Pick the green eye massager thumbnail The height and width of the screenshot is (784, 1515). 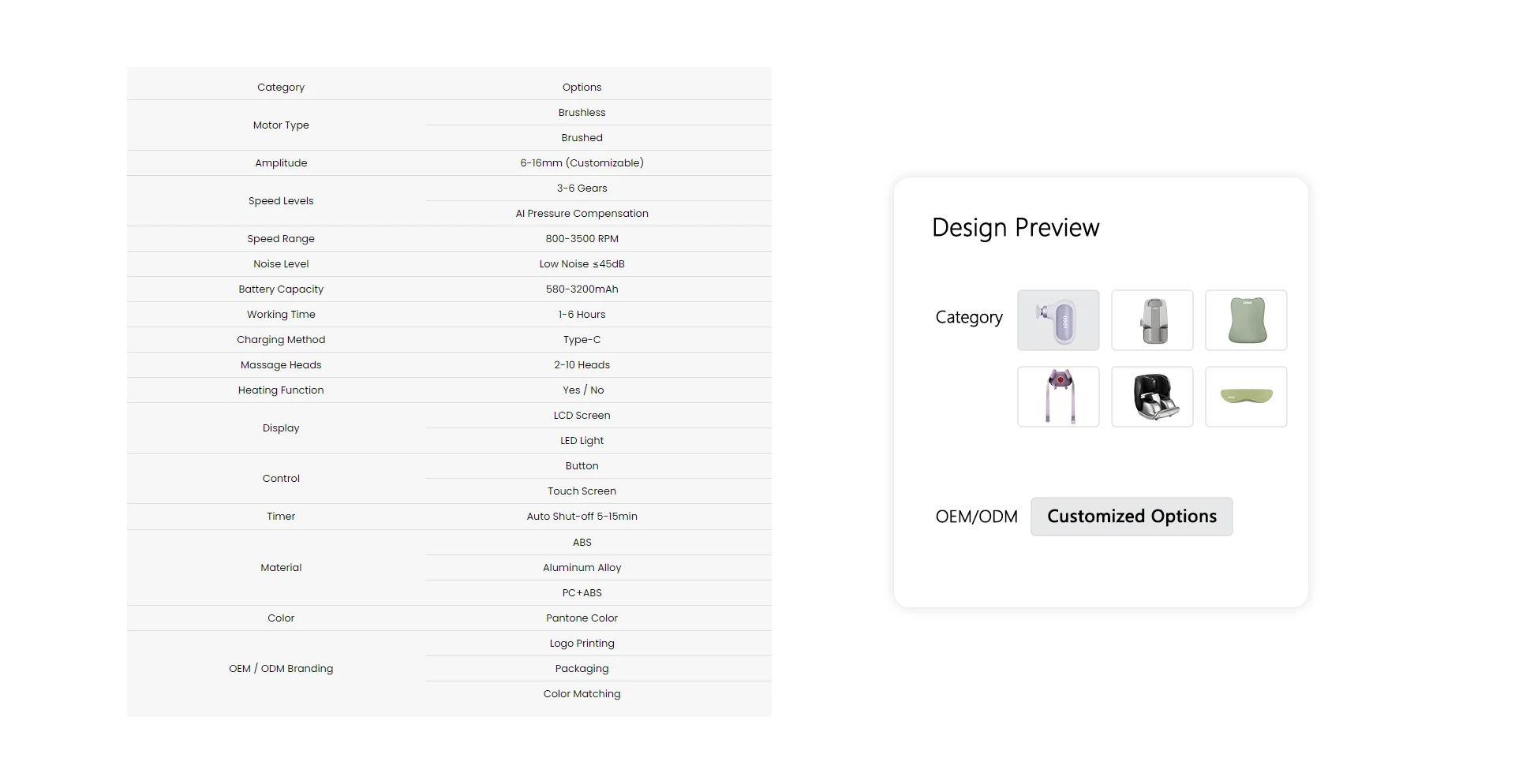click(x=1246, y=397)
